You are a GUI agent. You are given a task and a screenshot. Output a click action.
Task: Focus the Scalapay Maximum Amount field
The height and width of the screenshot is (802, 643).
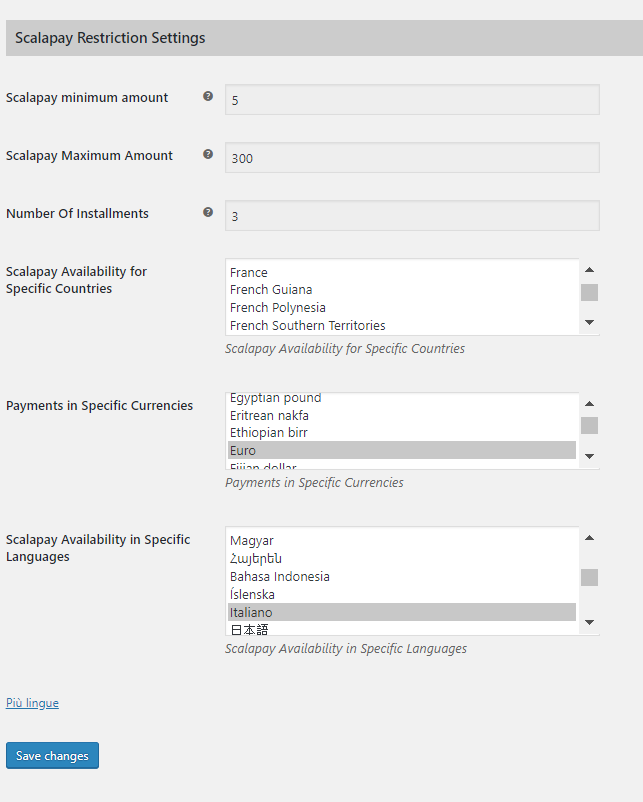click(412, 158)
